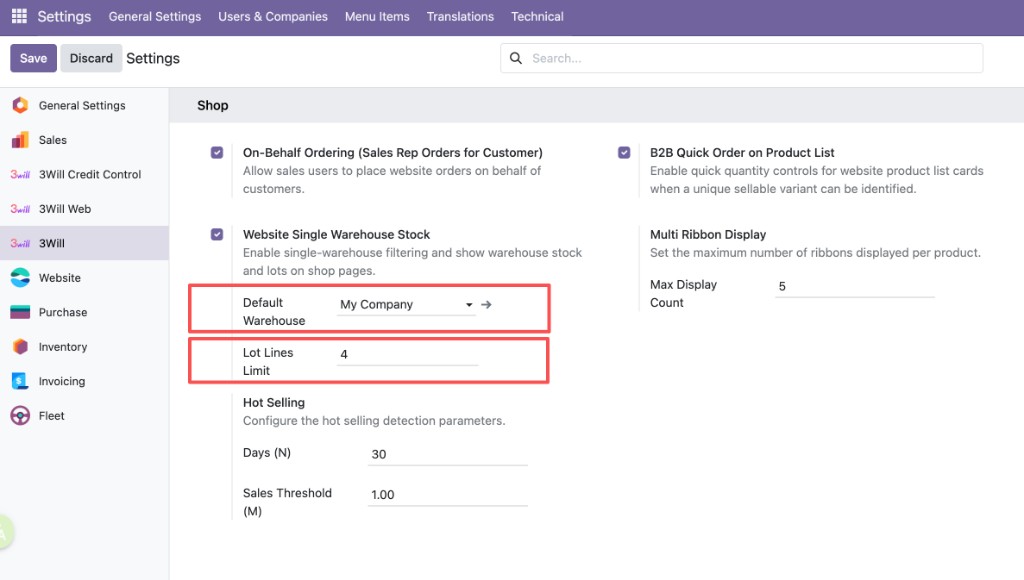Screen dimensions: 1024x580
Task: Click the Website globe icon
Action: [20, 278]
